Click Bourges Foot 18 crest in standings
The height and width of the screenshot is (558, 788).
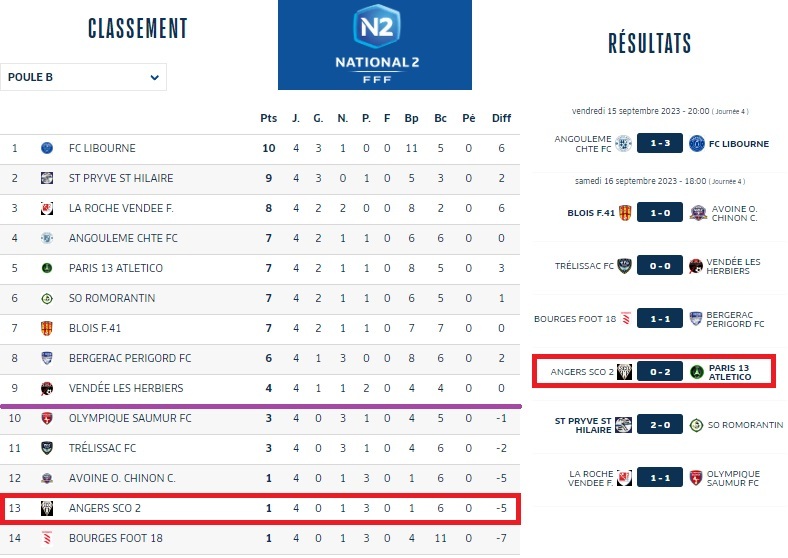click(47, 538)
